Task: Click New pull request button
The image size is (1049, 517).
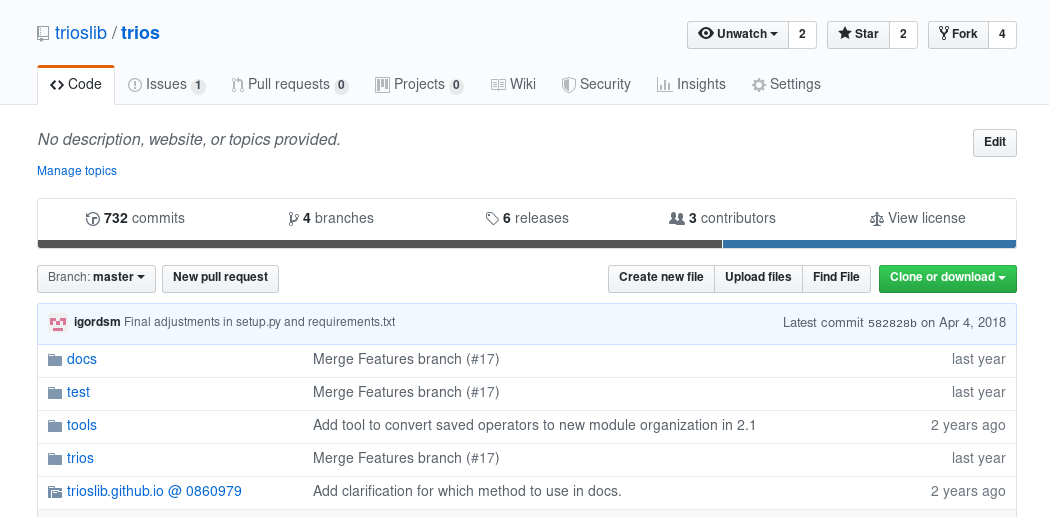Action: click(220, 279)
